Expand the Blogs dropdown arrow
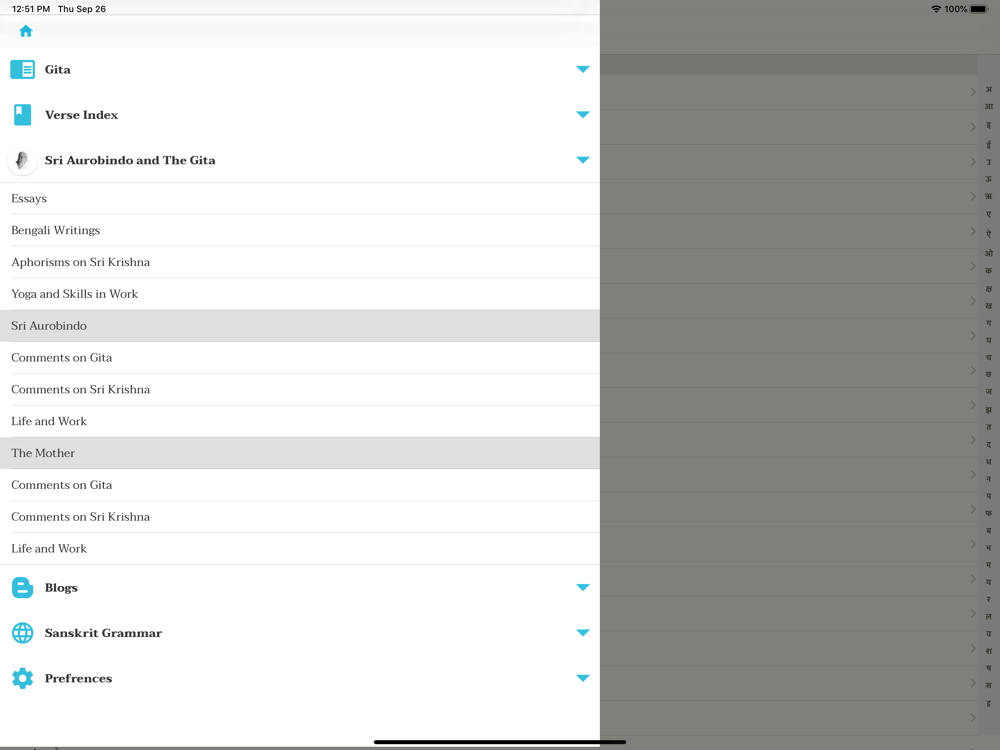 (x=583, y=587)
